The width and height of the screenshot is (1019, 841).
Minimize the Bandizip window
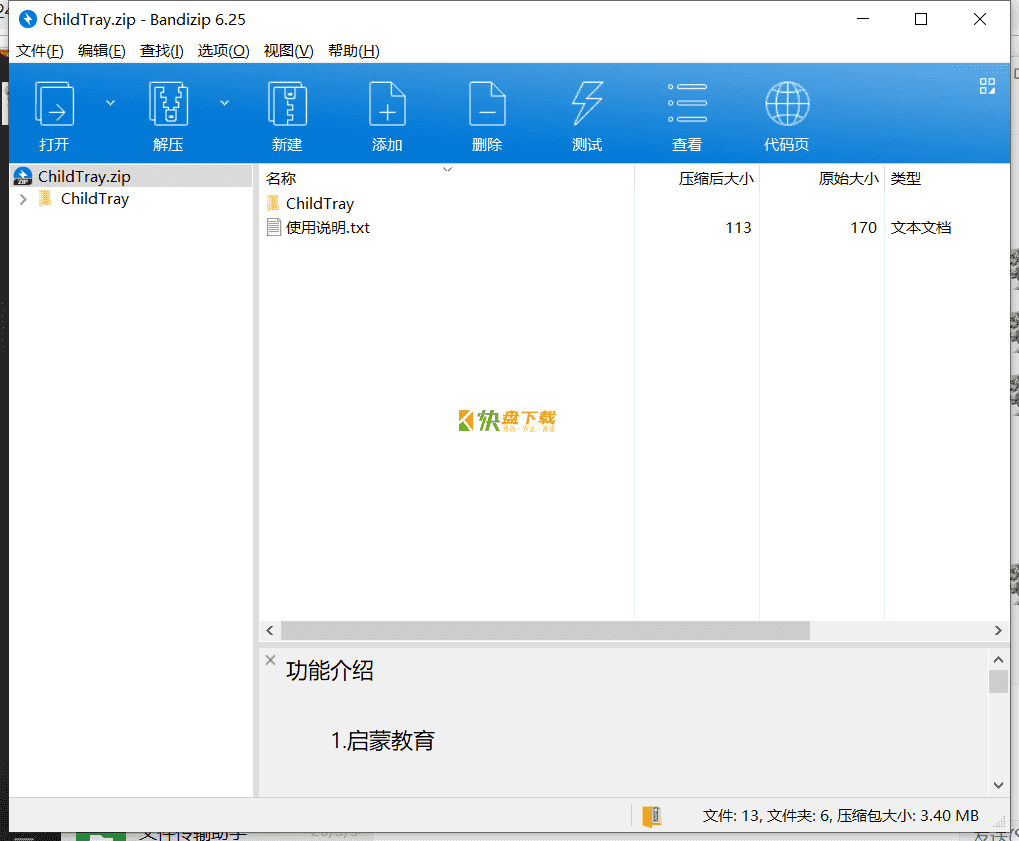coord(863,19)
